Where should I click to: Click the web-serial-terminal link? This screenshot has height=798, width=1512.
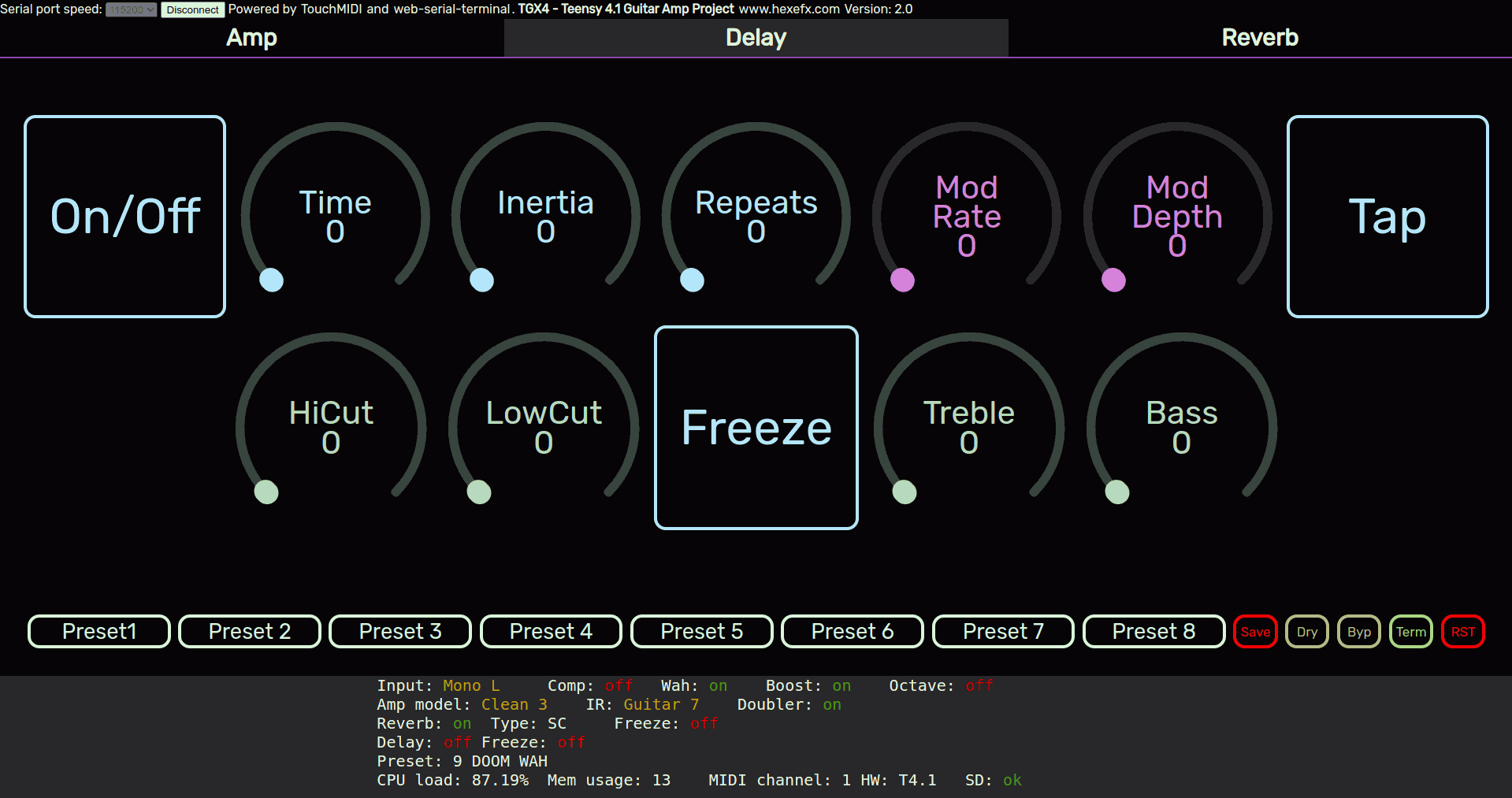coord(452,9)
